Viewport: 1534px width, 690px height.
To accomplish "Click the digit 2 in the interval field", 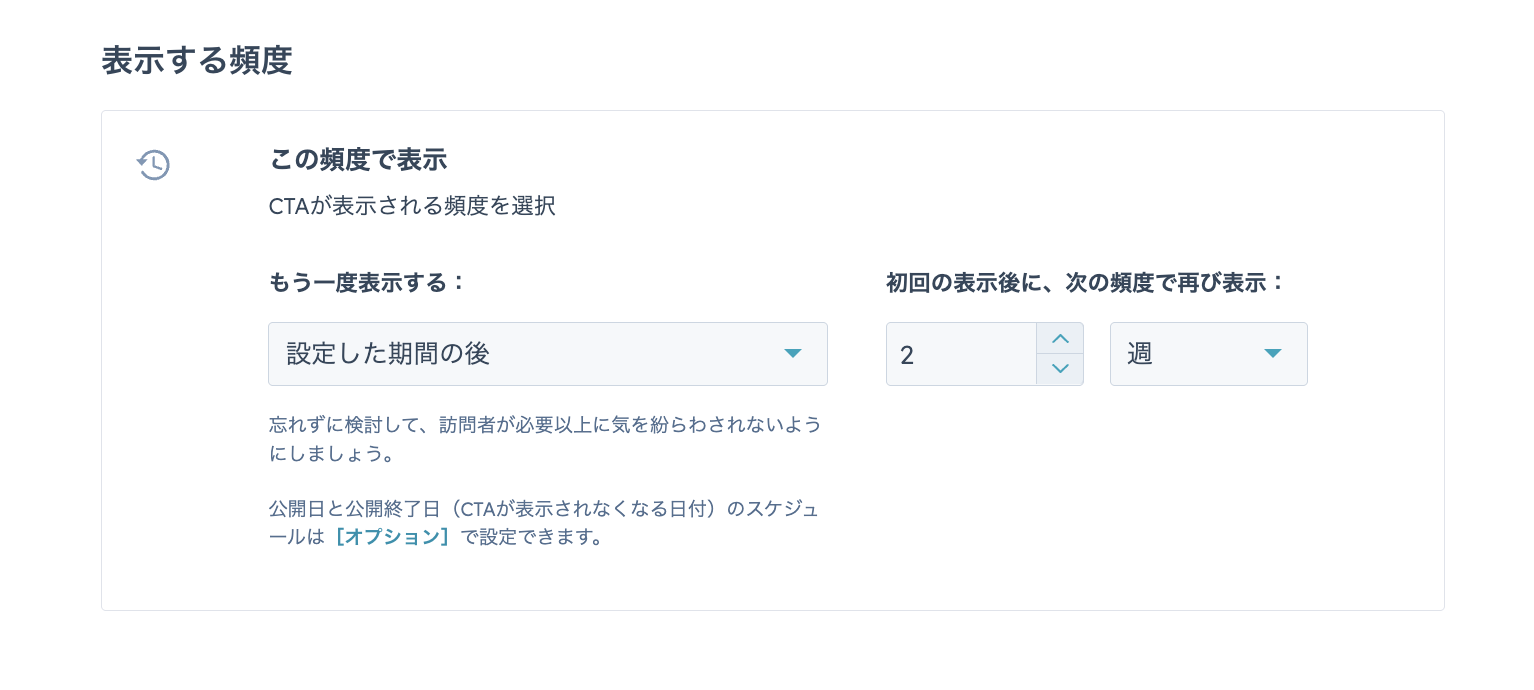I will click(907, 355).
